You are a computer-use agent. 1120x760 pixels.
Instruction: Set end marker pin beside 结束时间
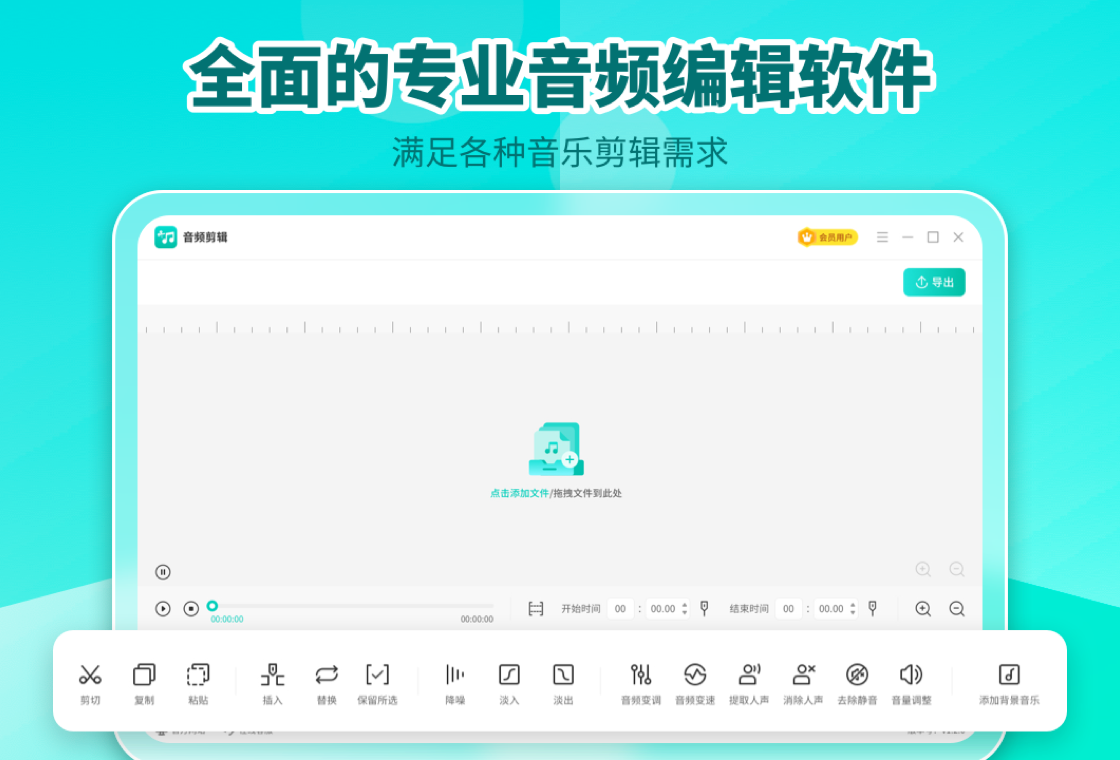point(872,608)
